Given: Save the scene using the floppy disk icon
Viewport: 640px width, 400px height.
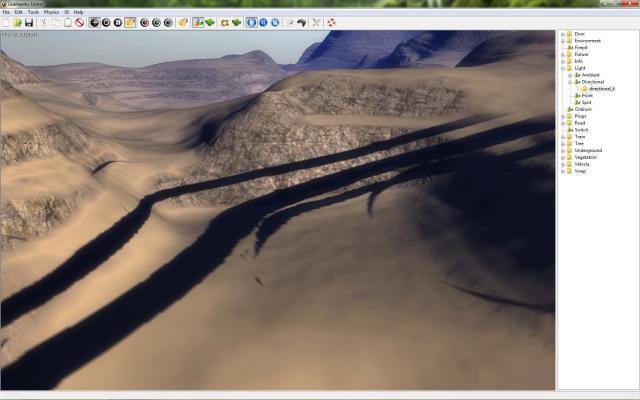Looking at the screenshot, I should [29, 22].
